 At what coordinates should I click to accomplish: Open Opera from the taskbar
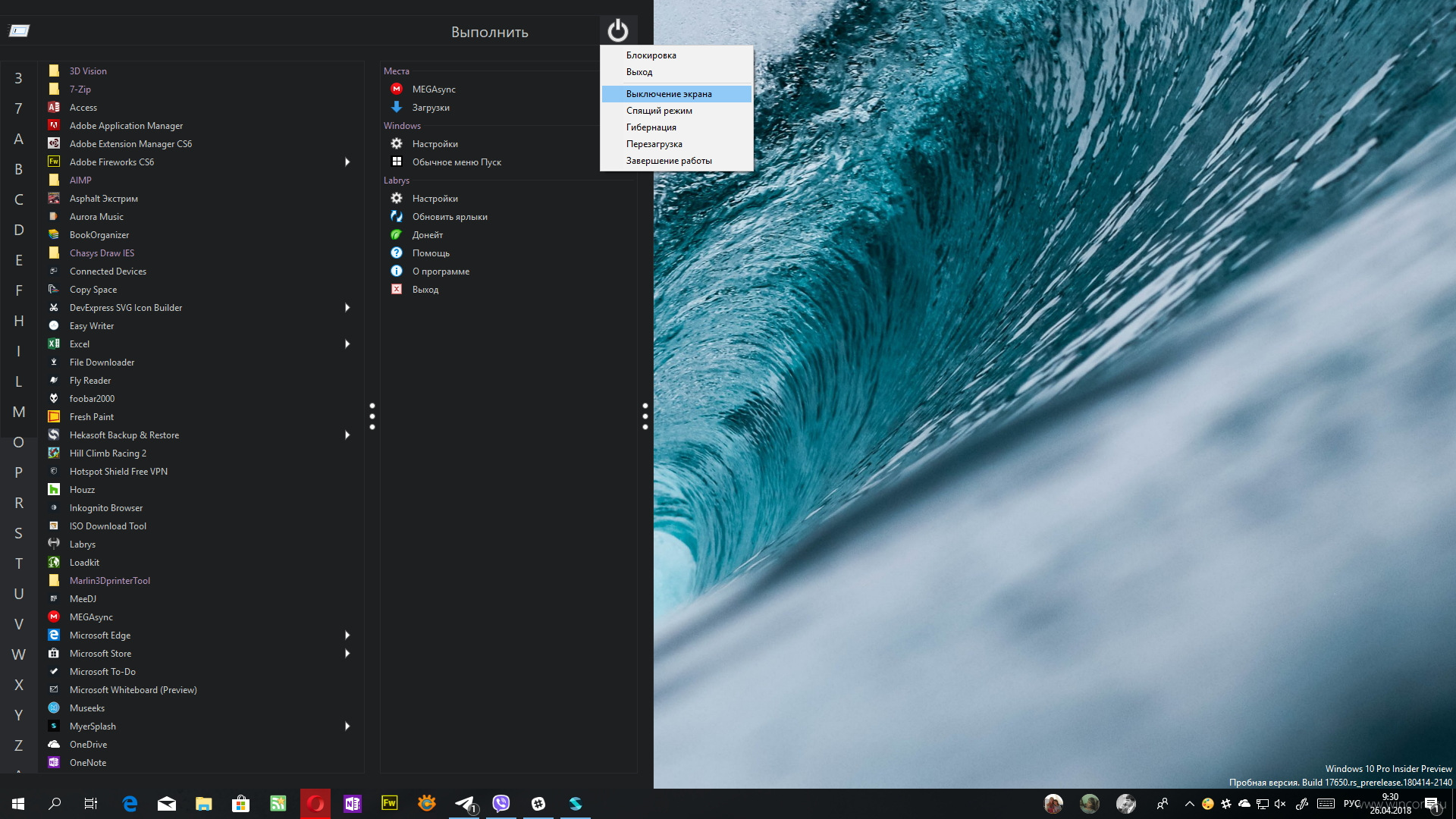pos(315,804)
